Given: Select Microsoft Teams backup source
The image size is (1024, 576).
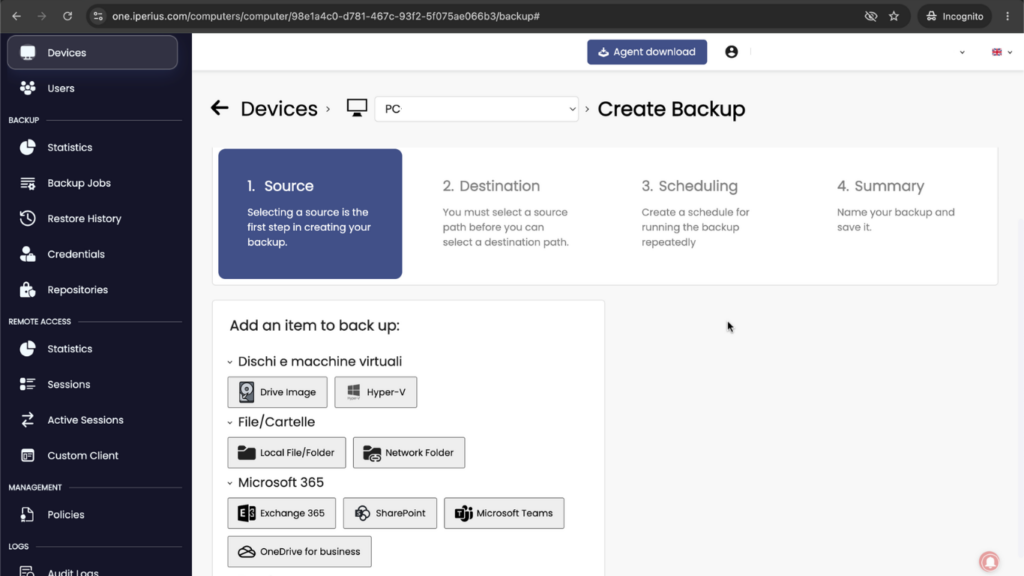Looking at the screenshot, I should 504,513.
